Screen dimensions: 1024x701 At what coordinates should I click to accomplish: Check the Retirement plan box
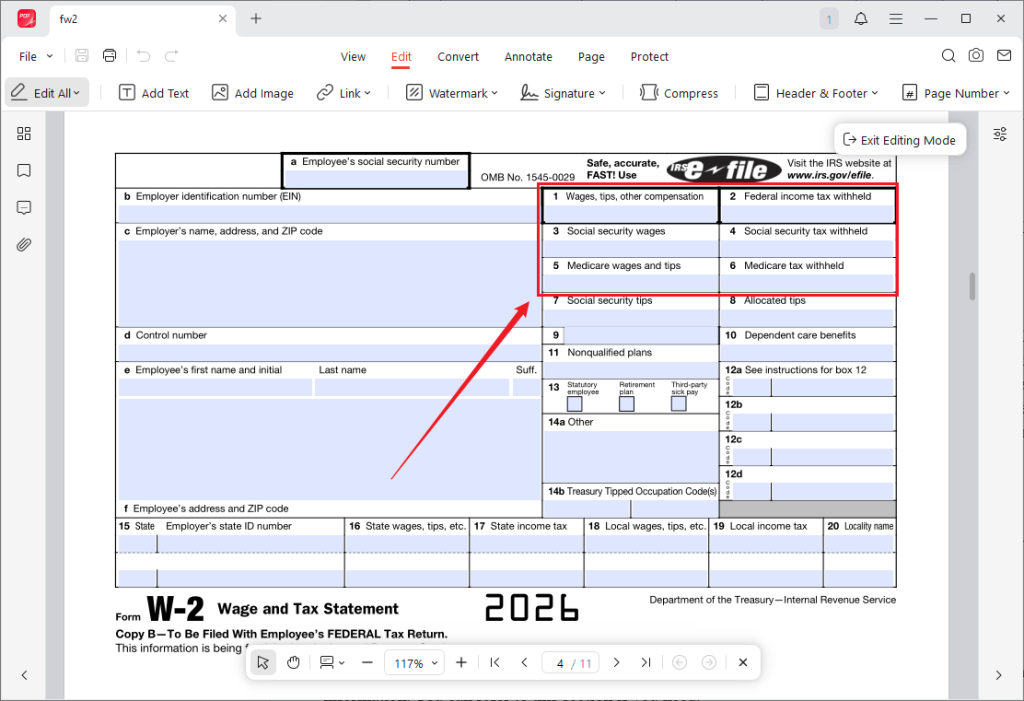point(626,404)
